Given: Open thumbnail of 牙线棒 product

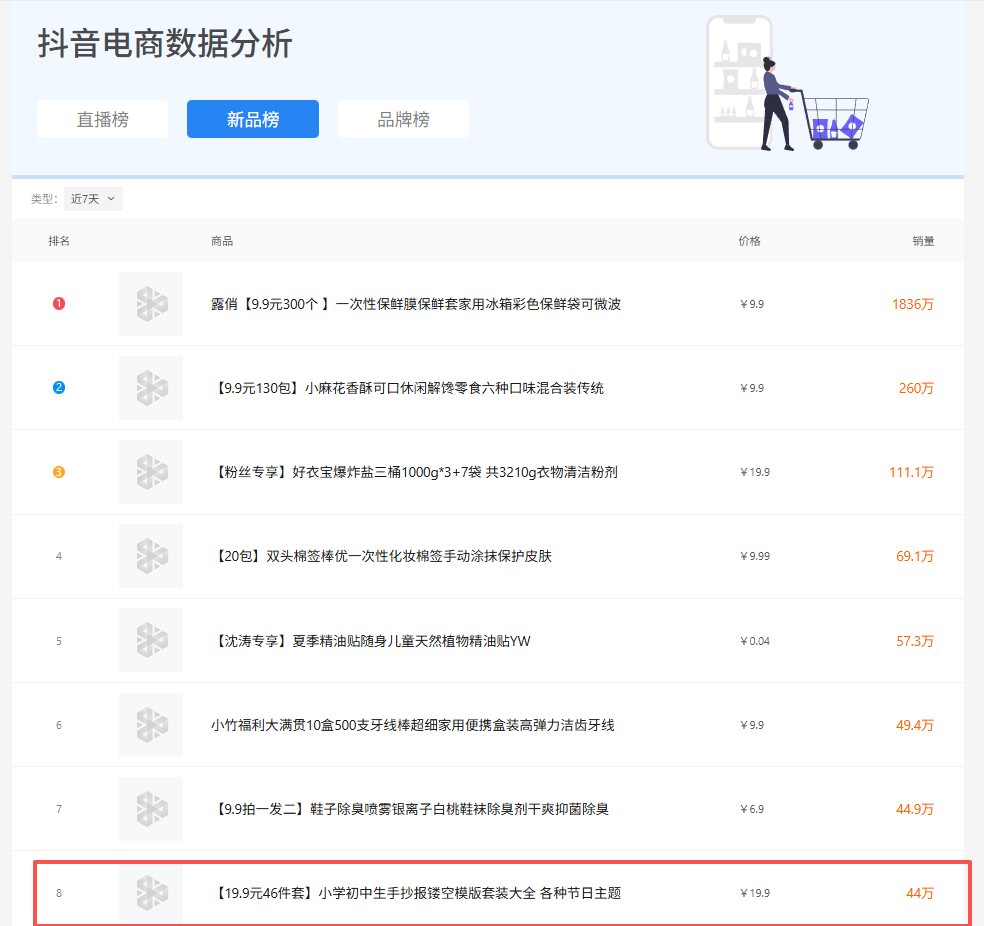Looking at the screenshot, I should 151,725.
